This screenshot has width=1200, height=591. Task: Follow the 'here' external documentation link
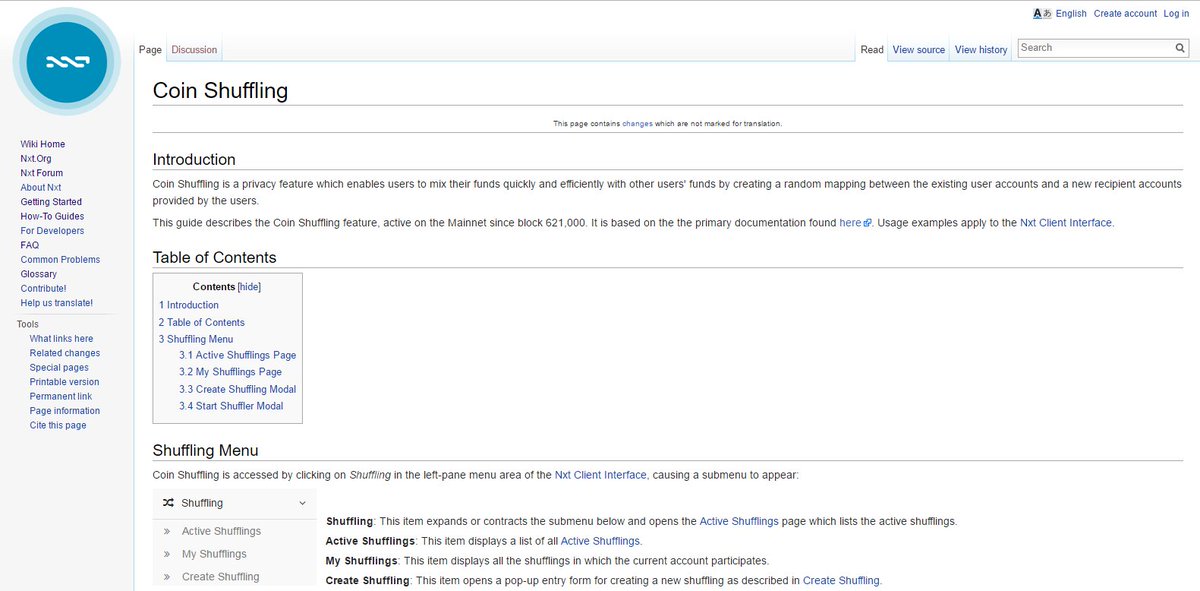click(x=850, y=223)
